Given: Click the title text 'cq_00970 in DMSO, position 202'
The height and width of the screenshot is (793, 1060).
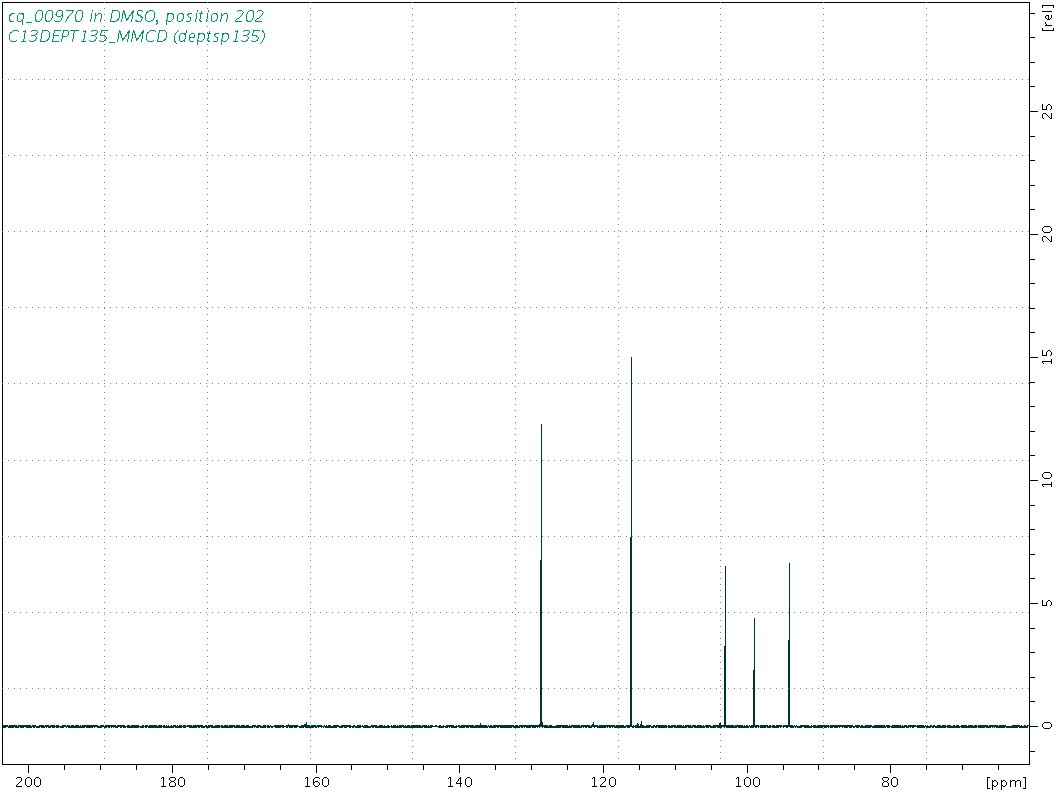Looking at the screenshot, I should (x=136, y=16).
